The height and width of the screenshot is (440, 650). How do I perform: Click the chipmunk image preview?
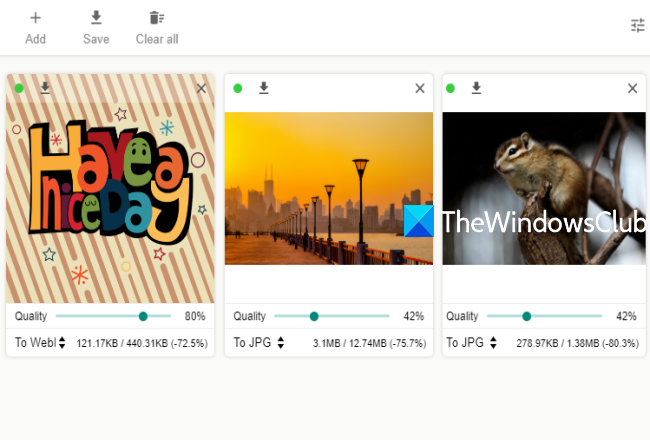[544, 188]
